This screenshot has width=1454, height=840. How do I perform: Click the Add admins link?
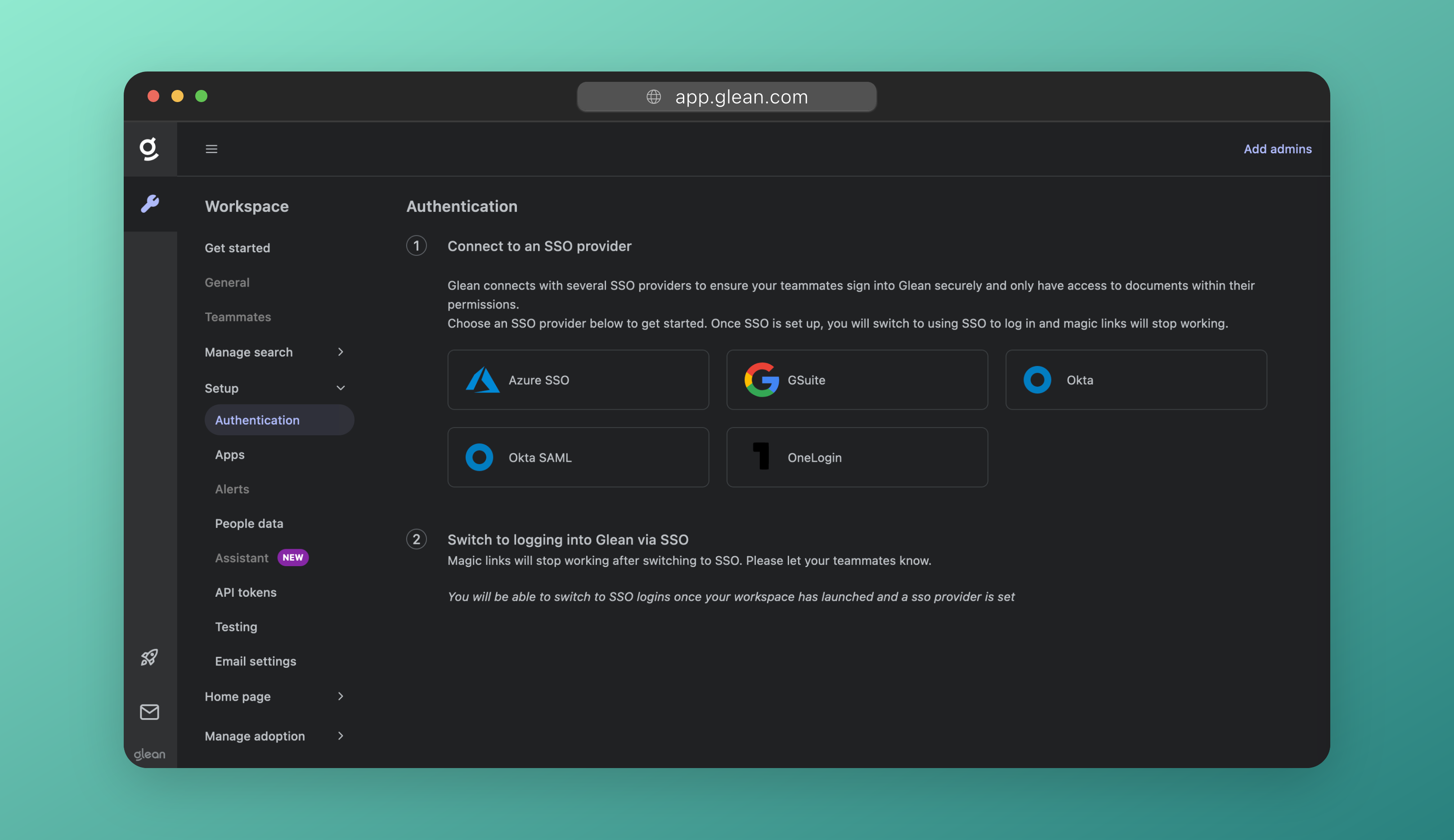(1277, 149)
